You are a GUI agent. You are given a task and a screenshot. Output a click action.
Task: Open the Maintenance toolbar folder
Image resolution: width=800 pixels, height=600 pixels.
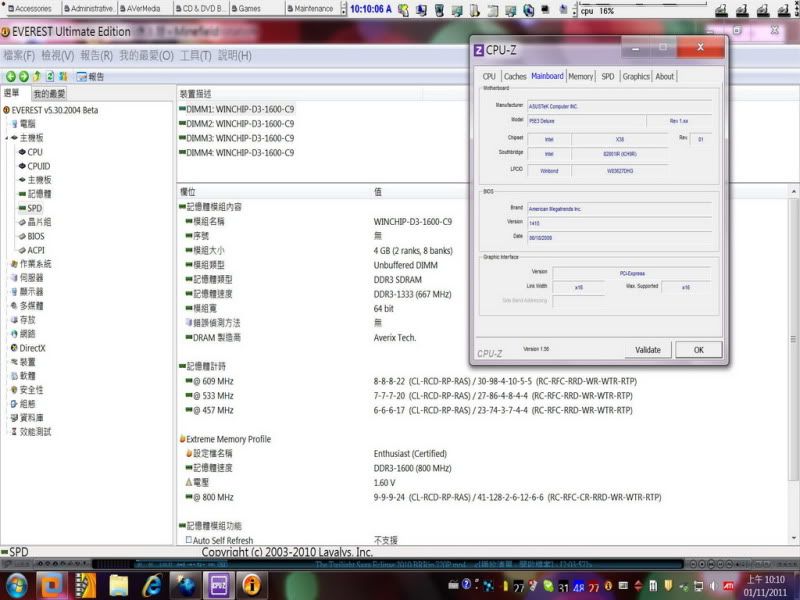click(x=310, y=9)
